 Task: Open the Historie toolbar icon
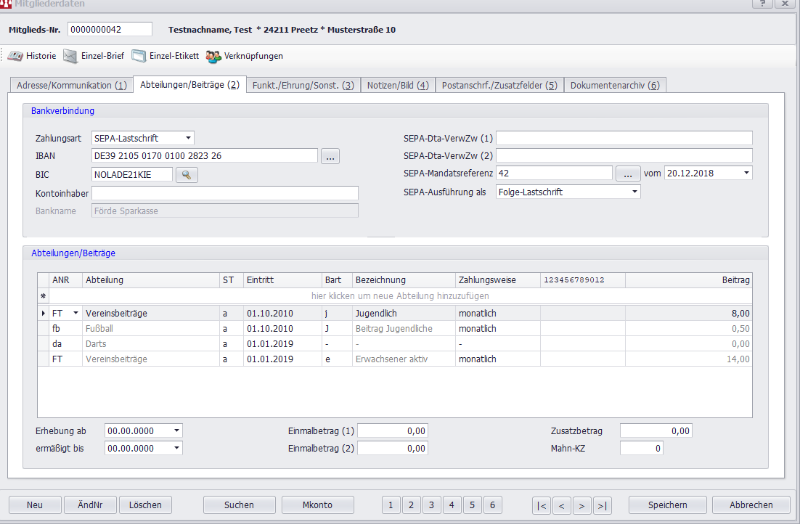pos(16,56)
